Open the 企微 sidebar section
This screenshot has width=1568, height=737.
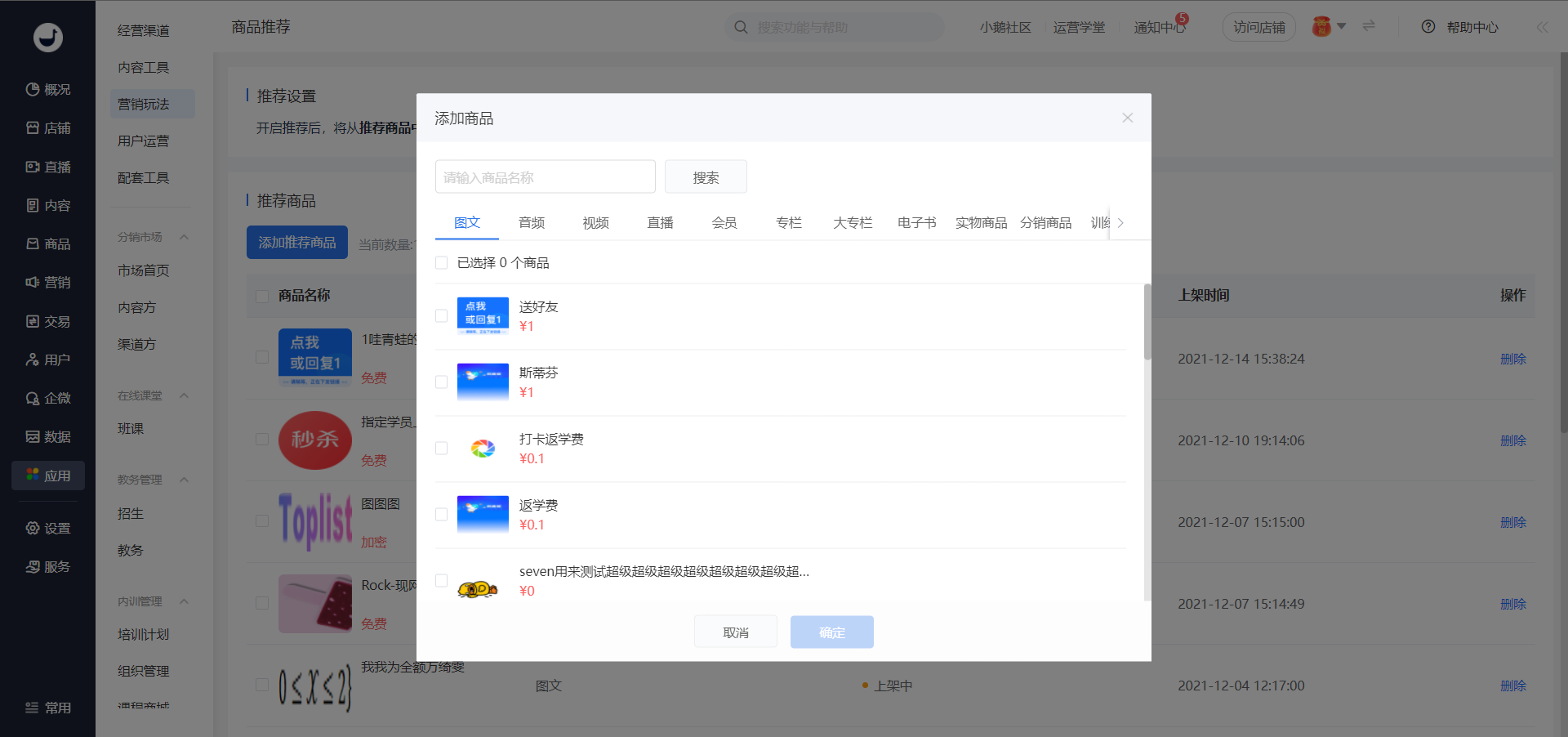tap(47, 398)
